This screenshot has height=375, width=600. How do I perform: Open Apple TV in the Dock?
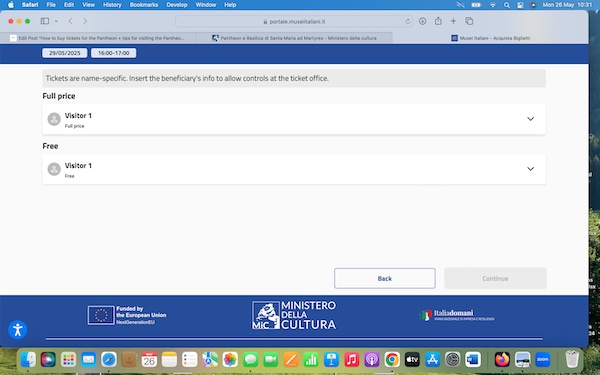click(x=412, y=360)
